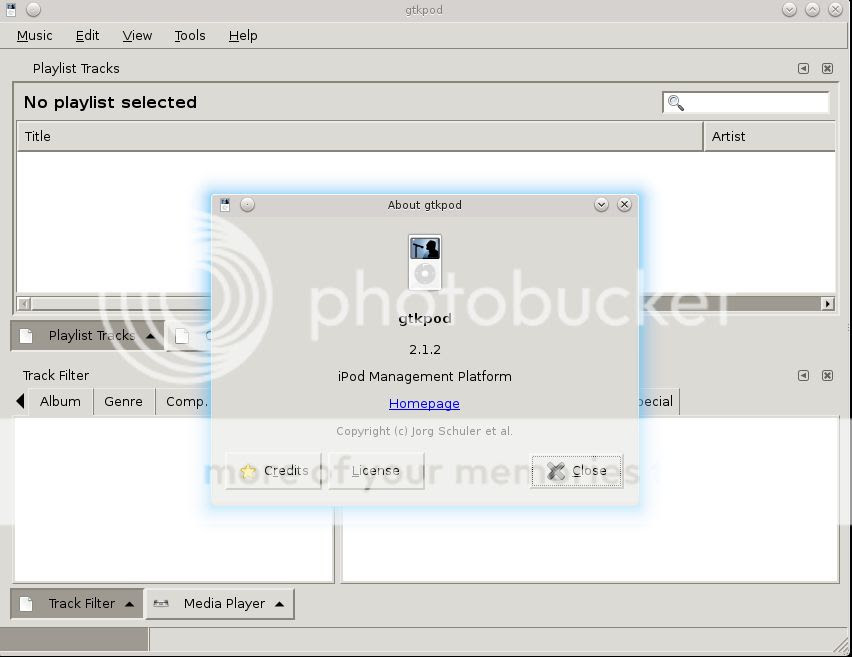Screen dimensions: 852x657
Task: Sort tracks by Artist column header
Action: point(769,136)
